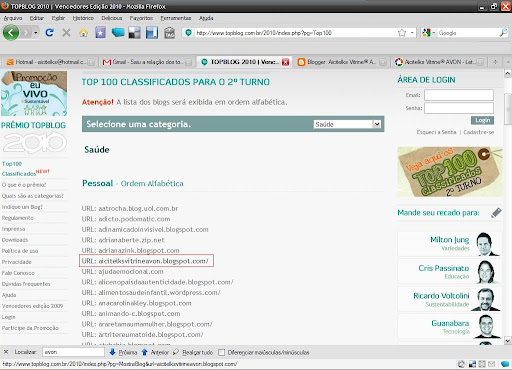
Task: Click the green Back navigation button
Action: (x=11, y=33)
